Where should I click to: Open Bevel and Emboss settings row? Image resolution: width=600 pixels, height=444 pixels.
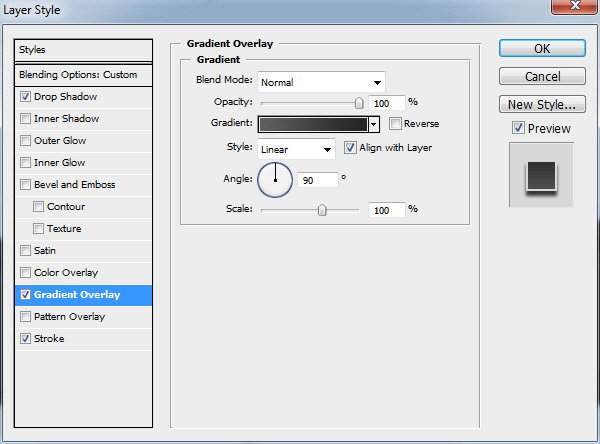83,185
